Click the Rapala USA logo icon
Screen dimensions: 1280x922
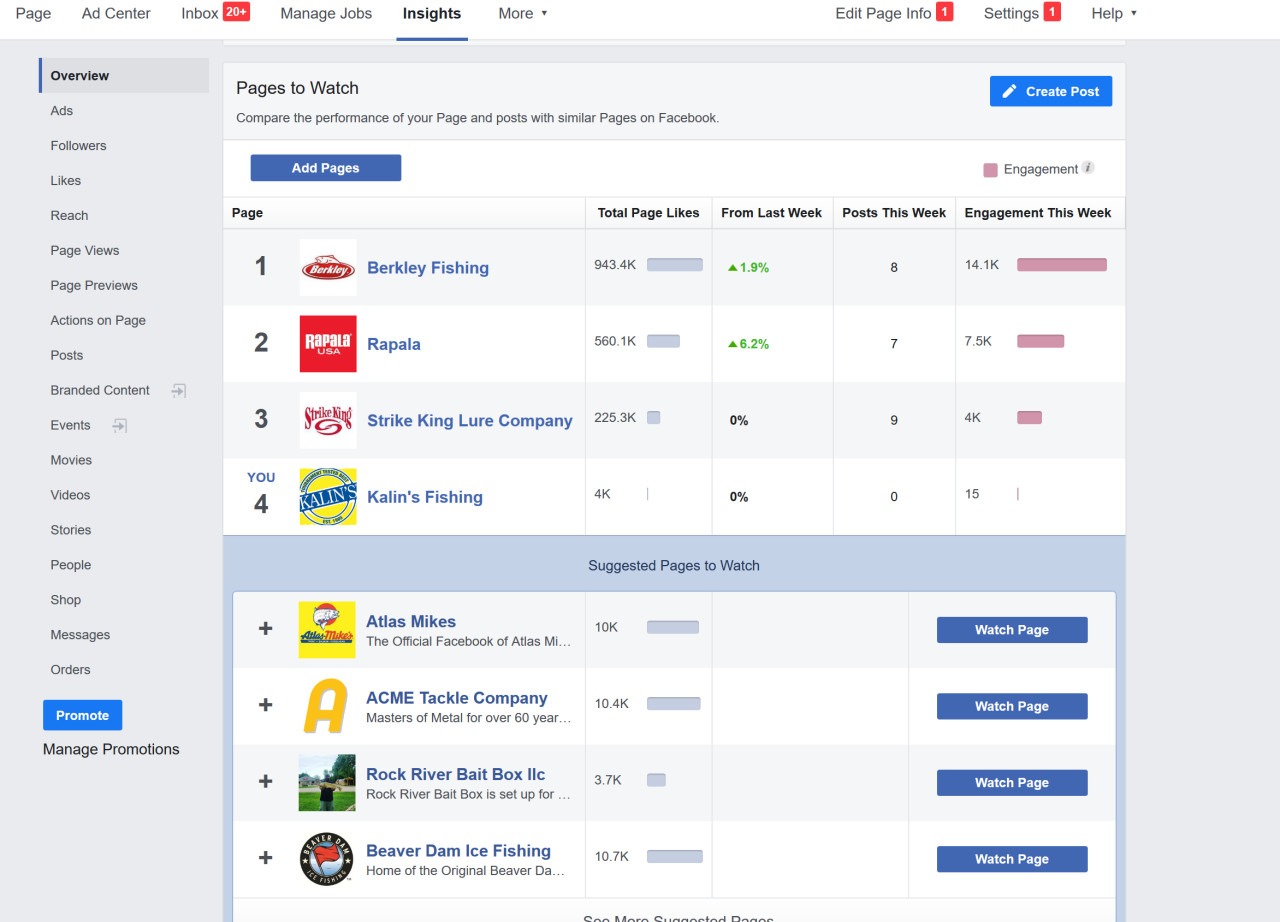(x=328, y=344)
